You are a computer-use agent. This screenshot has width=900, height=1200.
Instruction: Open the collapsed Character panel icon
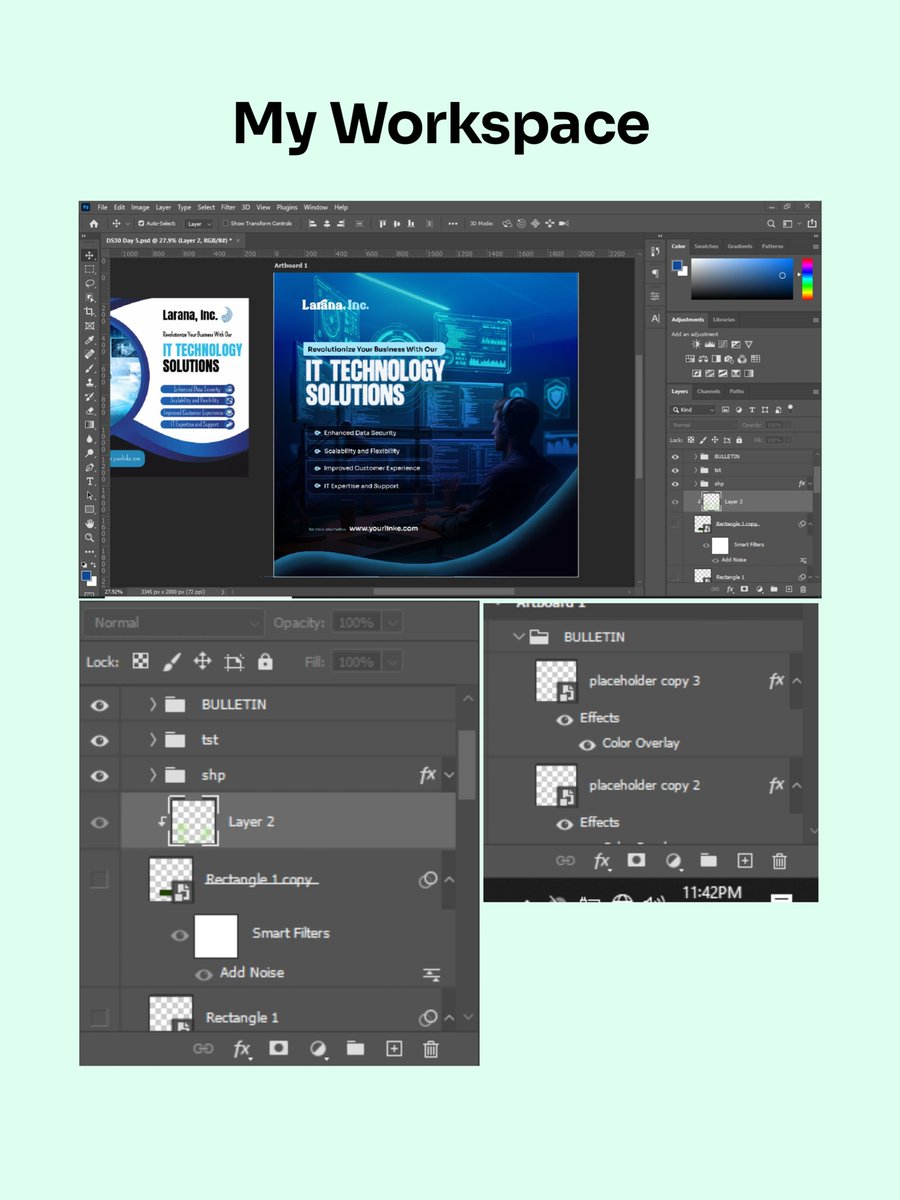pyautogui.click(x=656, y=318)
